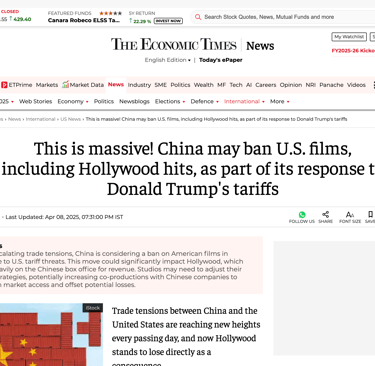Expand the More submenu
Screen dimensions: 375x366
coord(279,101)
